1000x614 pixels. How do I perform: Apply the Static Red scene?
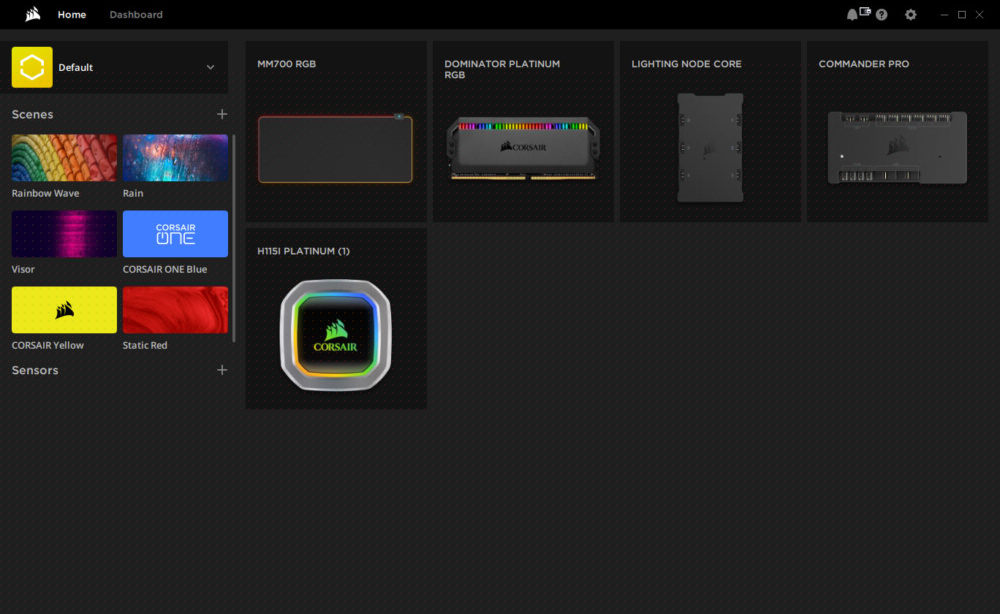pos(175,309)
